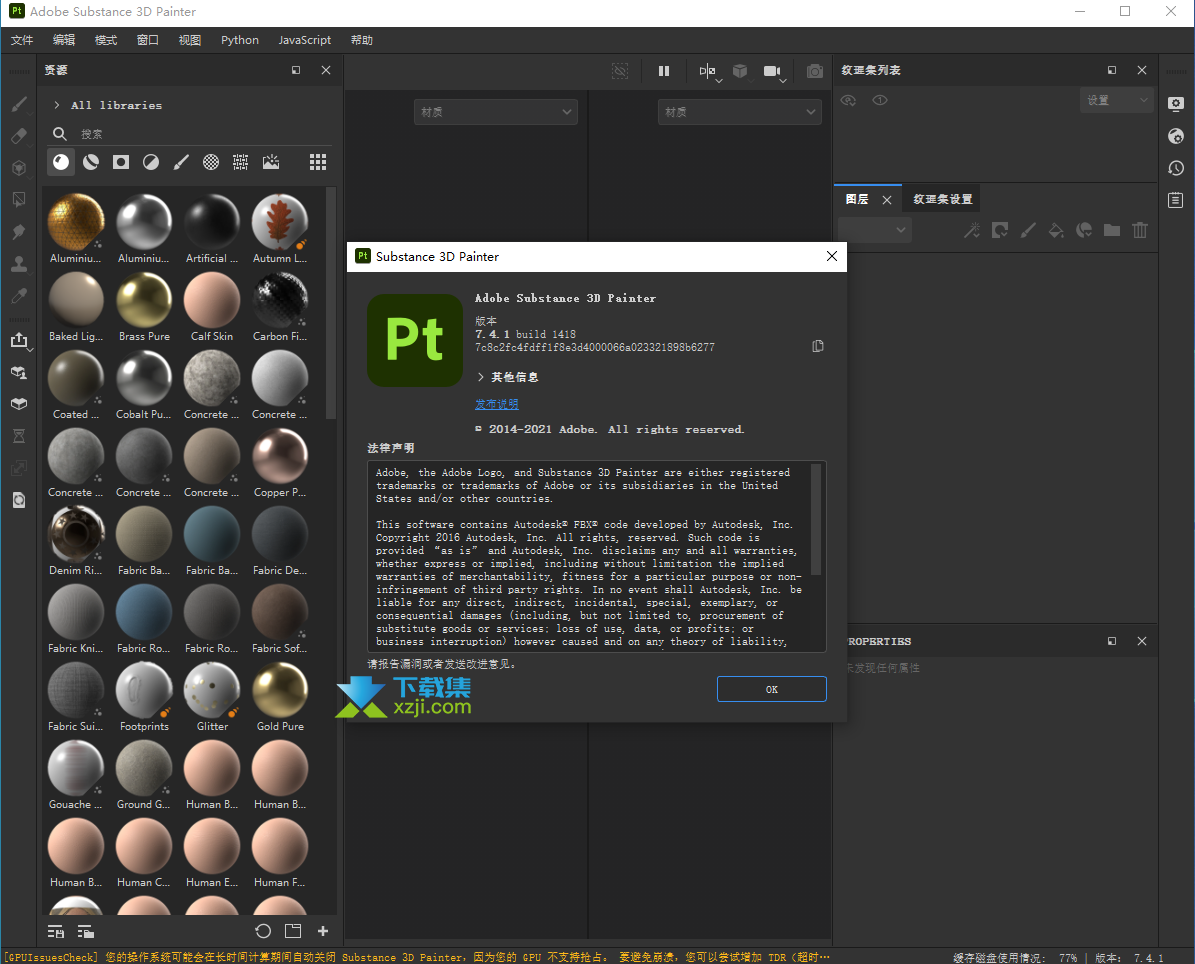Select Autumn Leaf material thumbnail
The image size is (1195, 964).
(280, 229)
